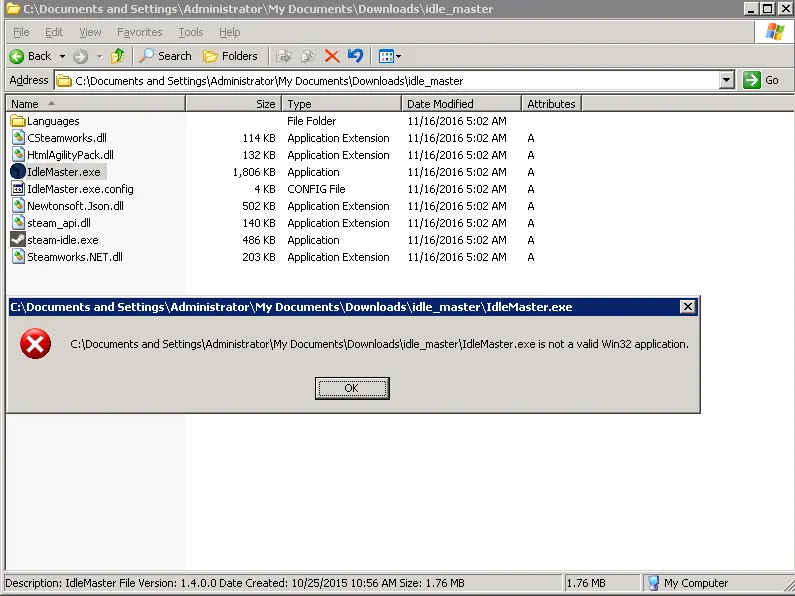This screenshot has height=596, width=795.
Task: Select the IdleMaster.exe.config file icon
Action: (x=18, y=189)
